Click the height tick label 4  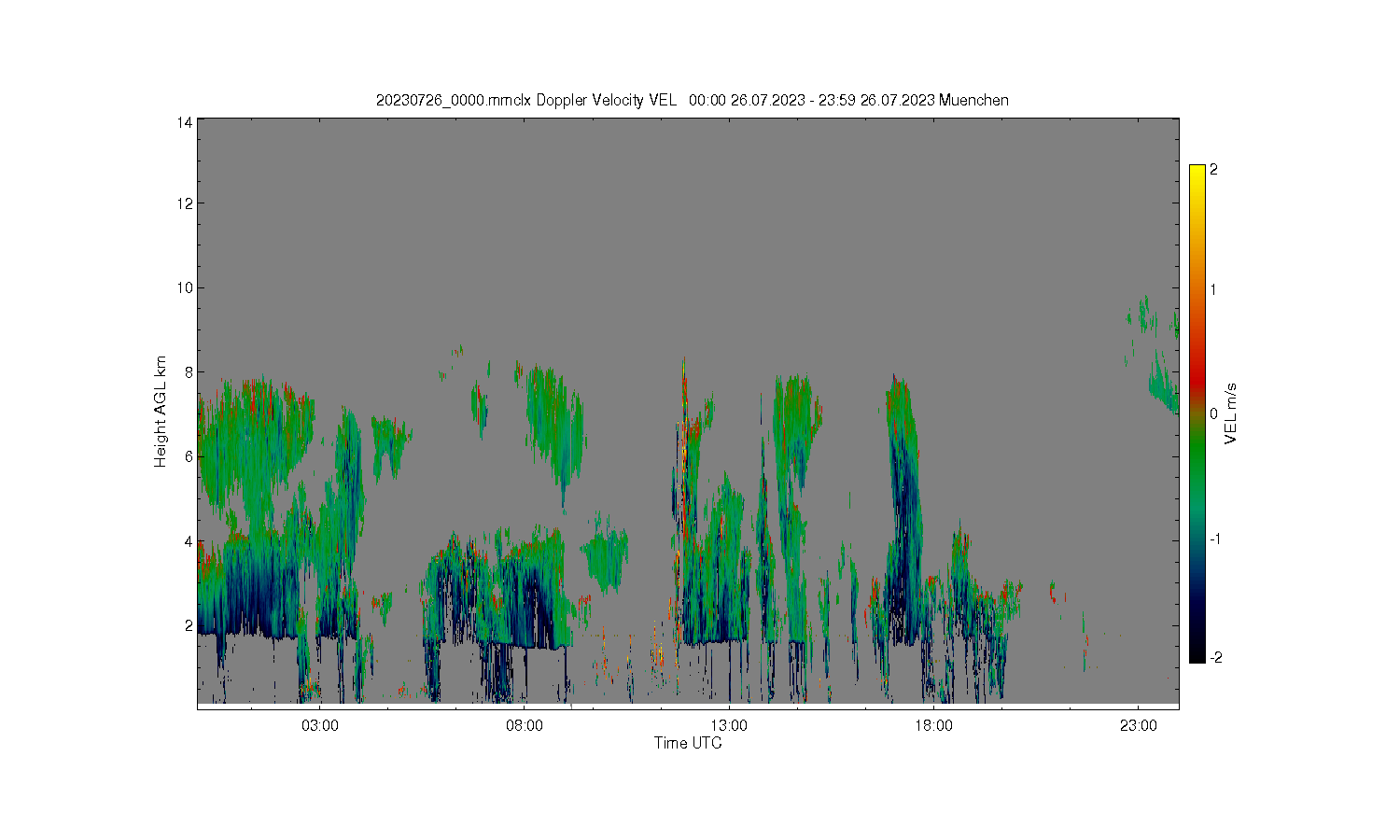click(x=189, y=540)
